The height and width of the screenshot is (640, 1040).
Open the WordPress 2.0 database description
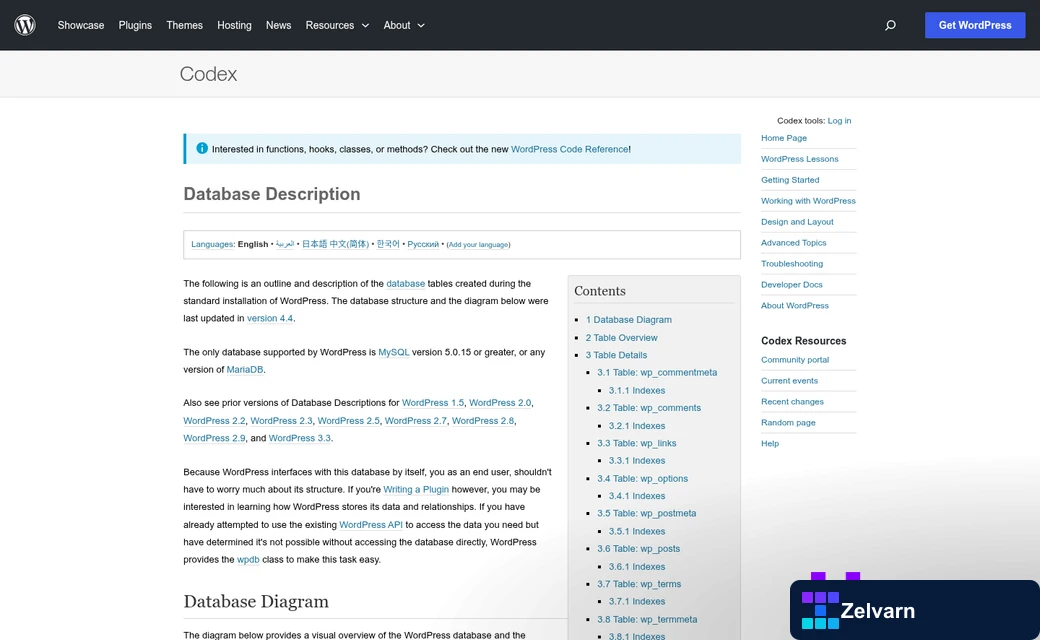click(500, 403)
